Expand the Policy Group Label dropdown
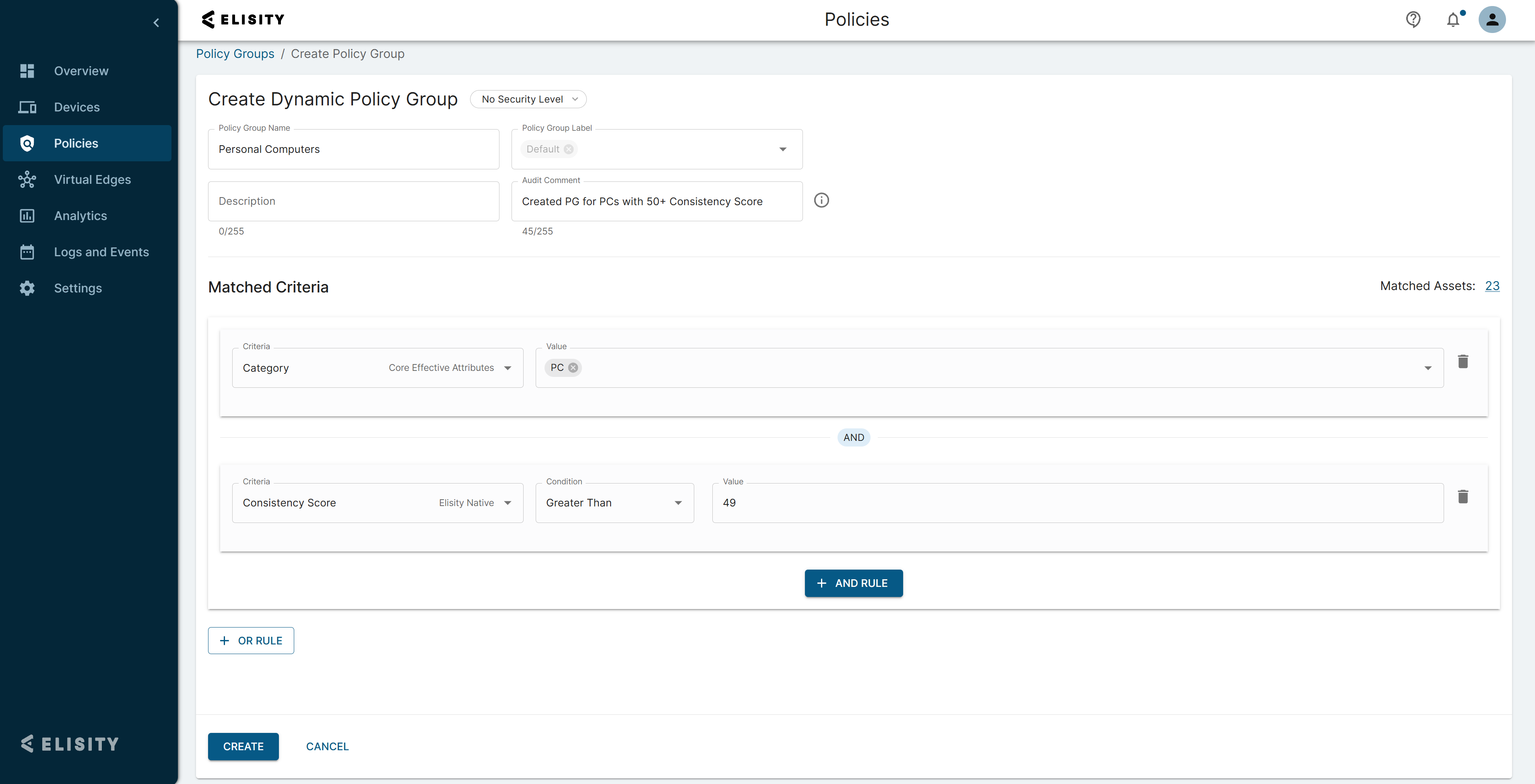The width and height of the screenshot is (1535, 784). [x=782, y=149]
